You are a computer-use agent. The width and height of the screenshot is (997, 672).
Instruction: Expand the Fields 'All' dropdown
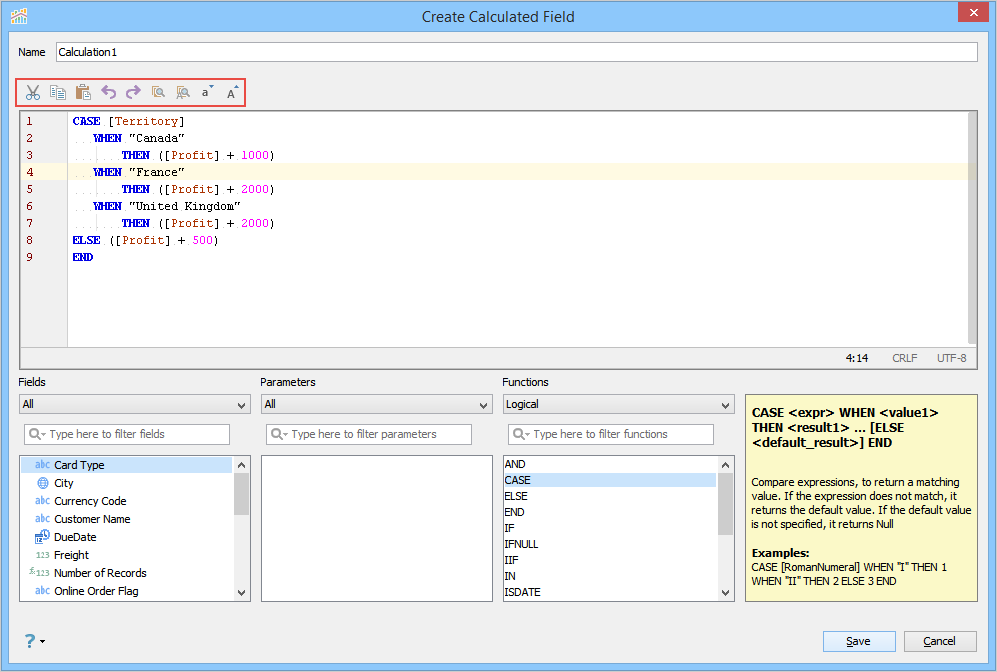point(134,404)
